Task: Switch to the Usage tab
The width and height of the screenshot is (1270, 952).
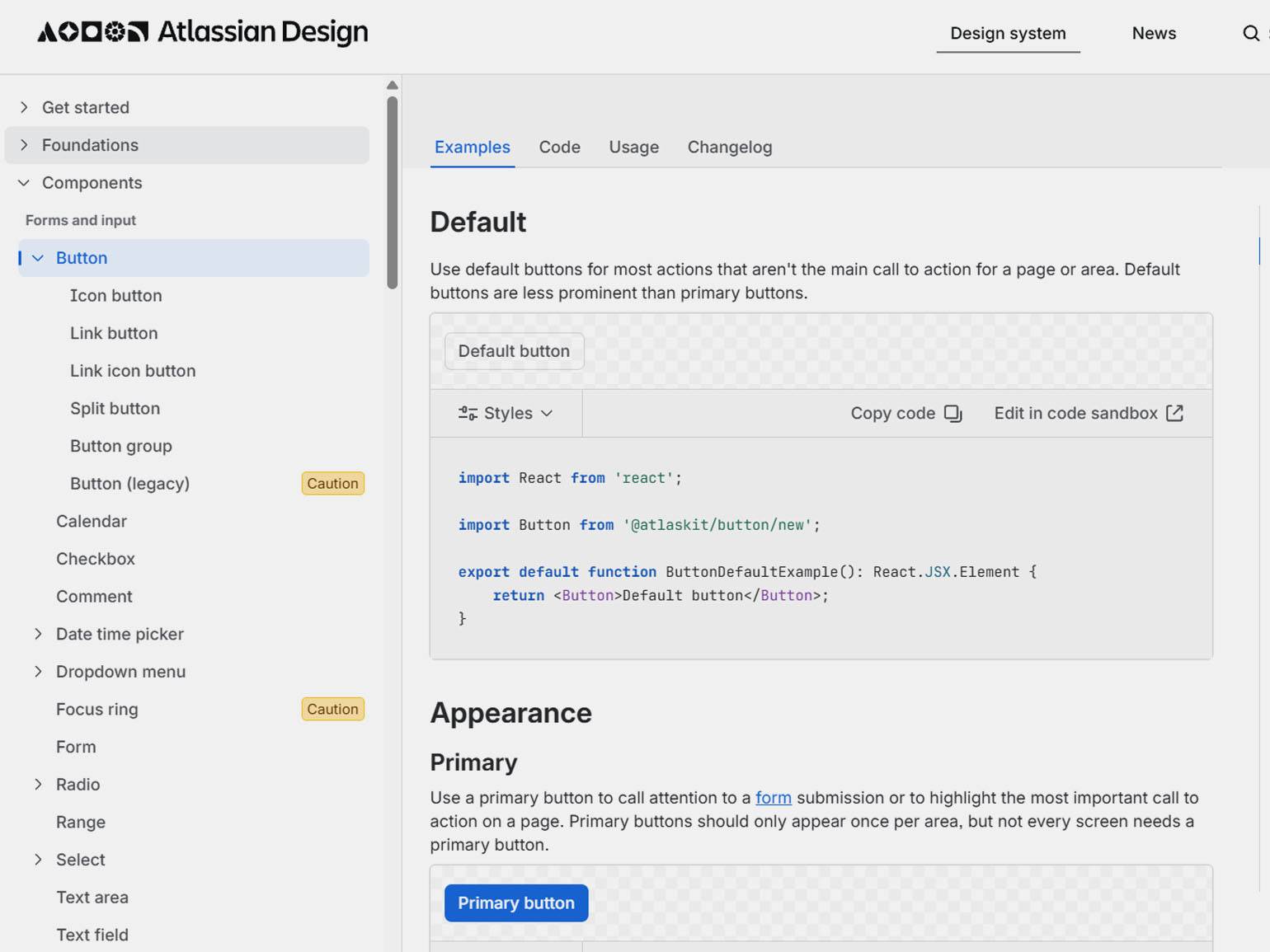Action: tap(634, 147)
